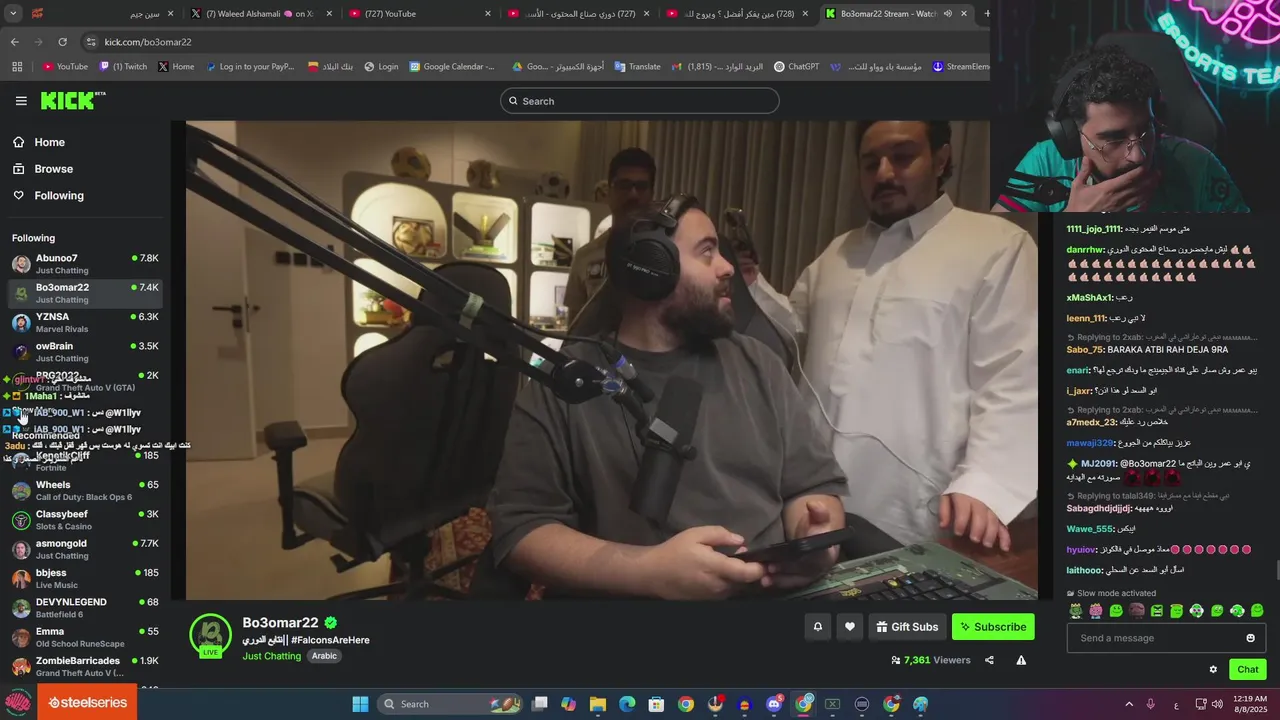The height and width of the screenshot is (720, 1280).
Task: Click the microphone icon in the system tray
Action: [x=1151, y=704]
